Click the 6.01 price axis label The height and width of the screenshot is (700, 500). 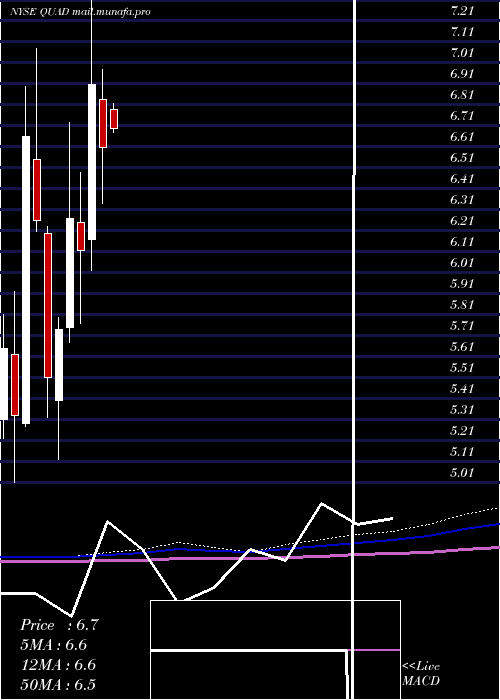(462, 263)
